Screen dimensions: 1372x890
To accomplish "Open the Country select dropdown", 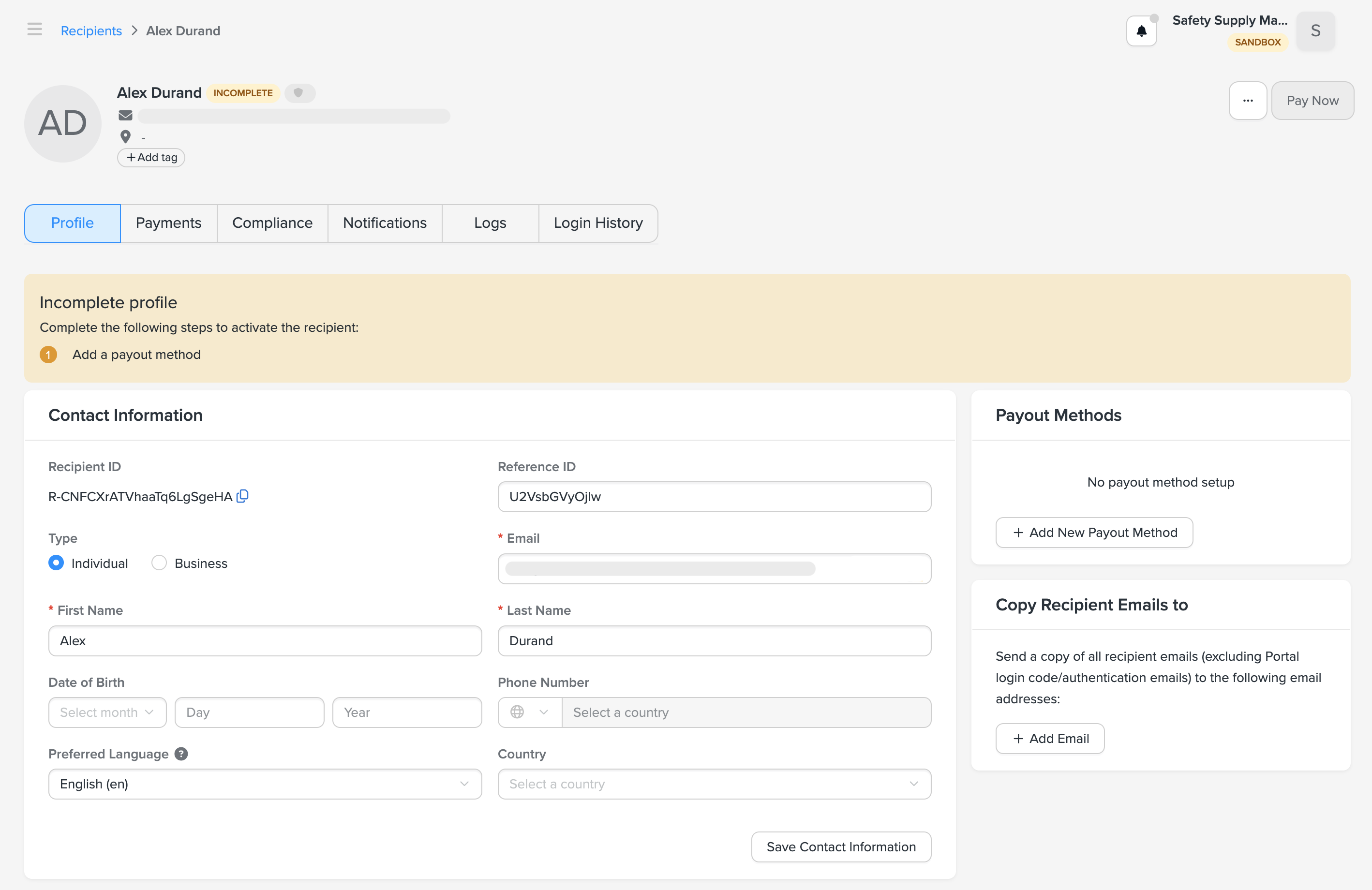I will 714,784.
